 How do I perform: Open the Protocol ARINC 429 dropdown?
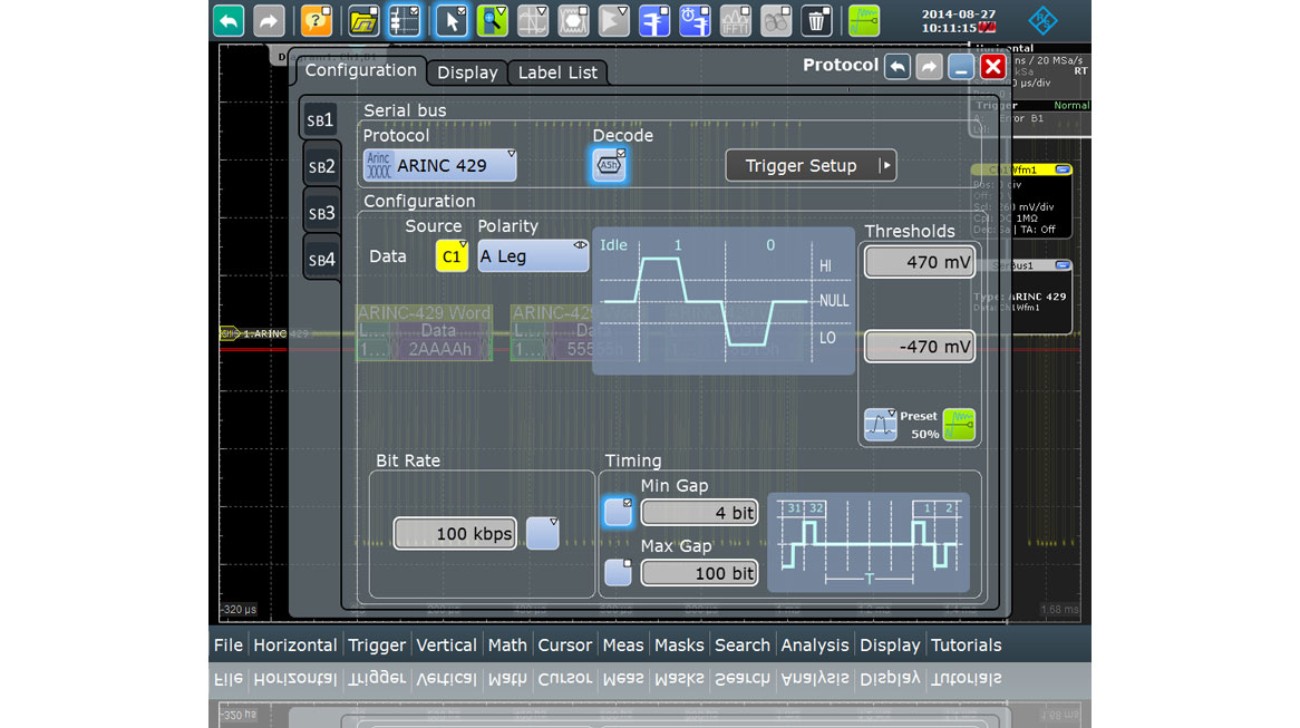(x=440, y=165)
